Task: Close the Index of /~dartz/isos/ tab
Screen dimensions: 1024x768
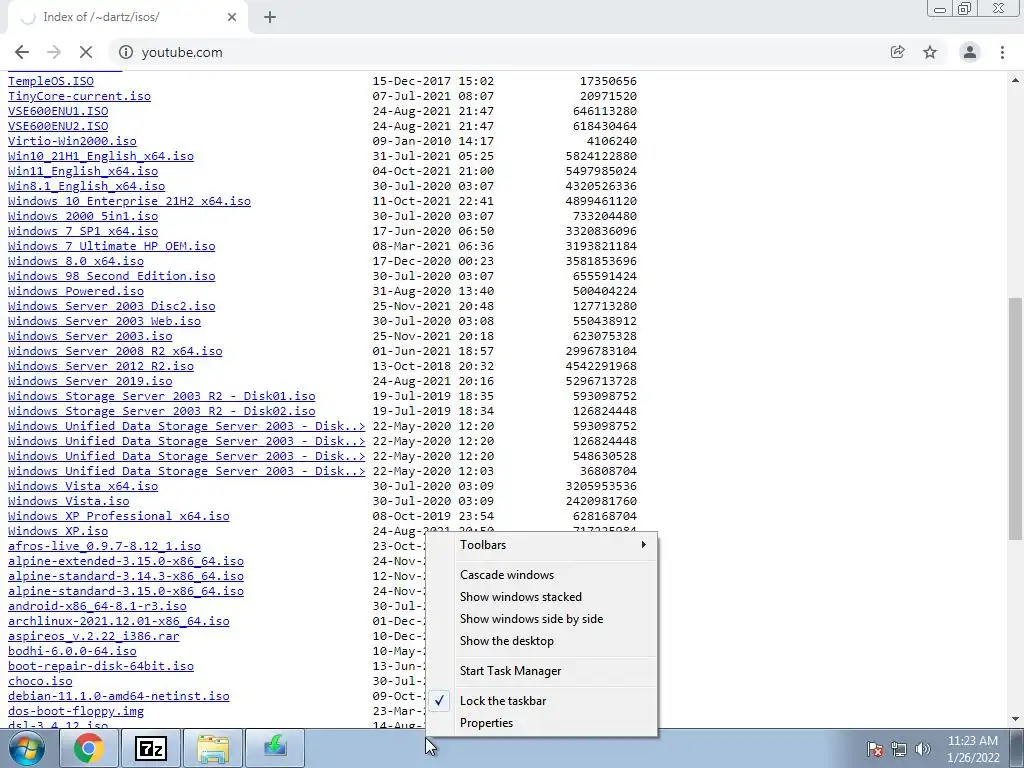Action: click(x=232, y=18)
